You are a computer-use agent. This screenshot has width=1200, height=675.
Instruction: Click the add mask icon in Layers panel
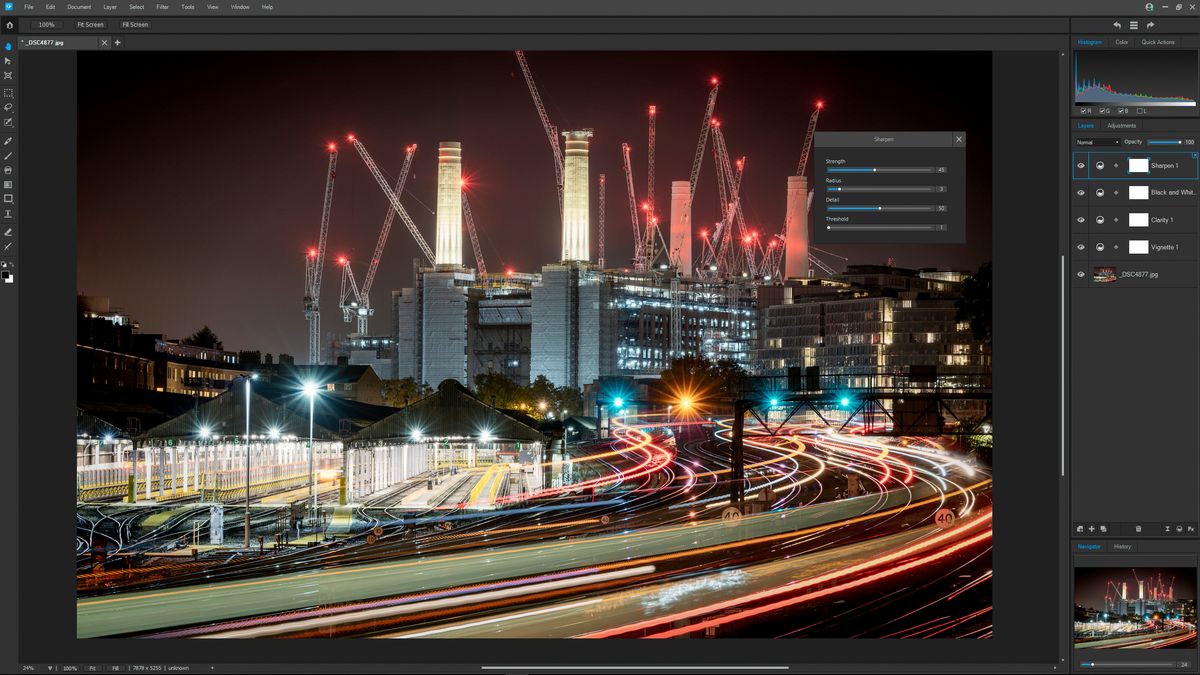point(1080,529)
